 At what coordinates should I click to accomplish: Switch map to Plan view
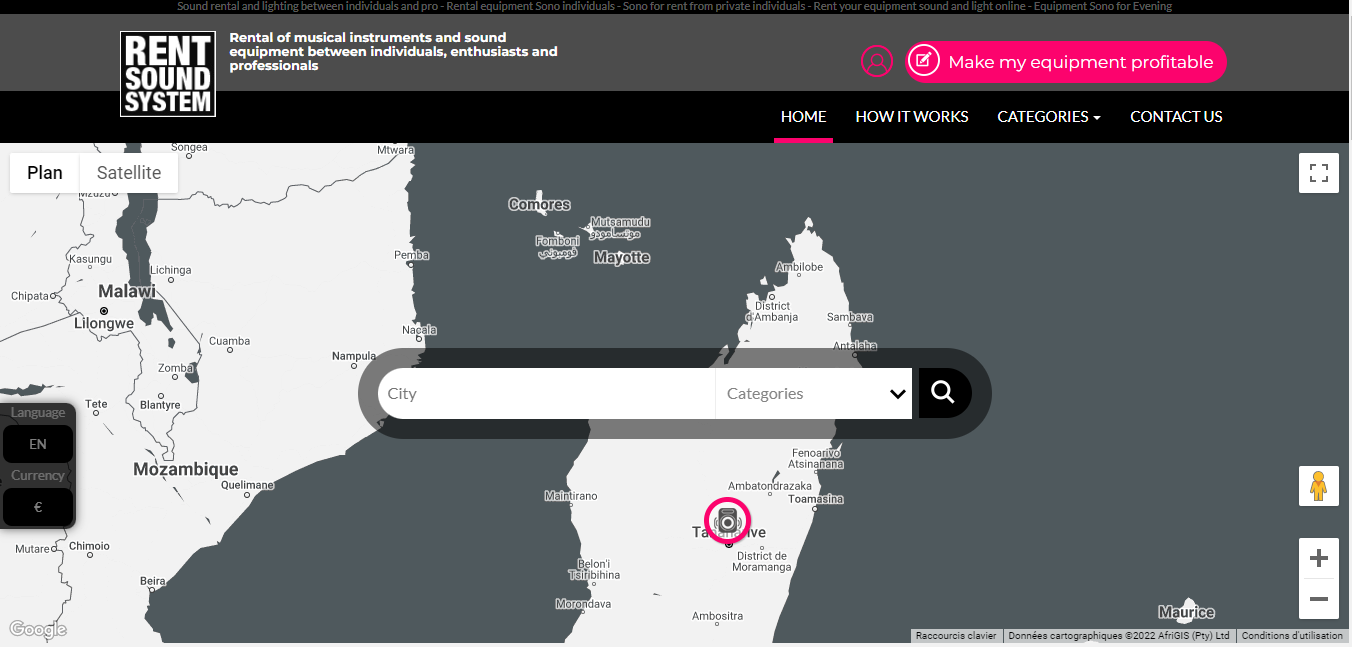pos(45,173)
